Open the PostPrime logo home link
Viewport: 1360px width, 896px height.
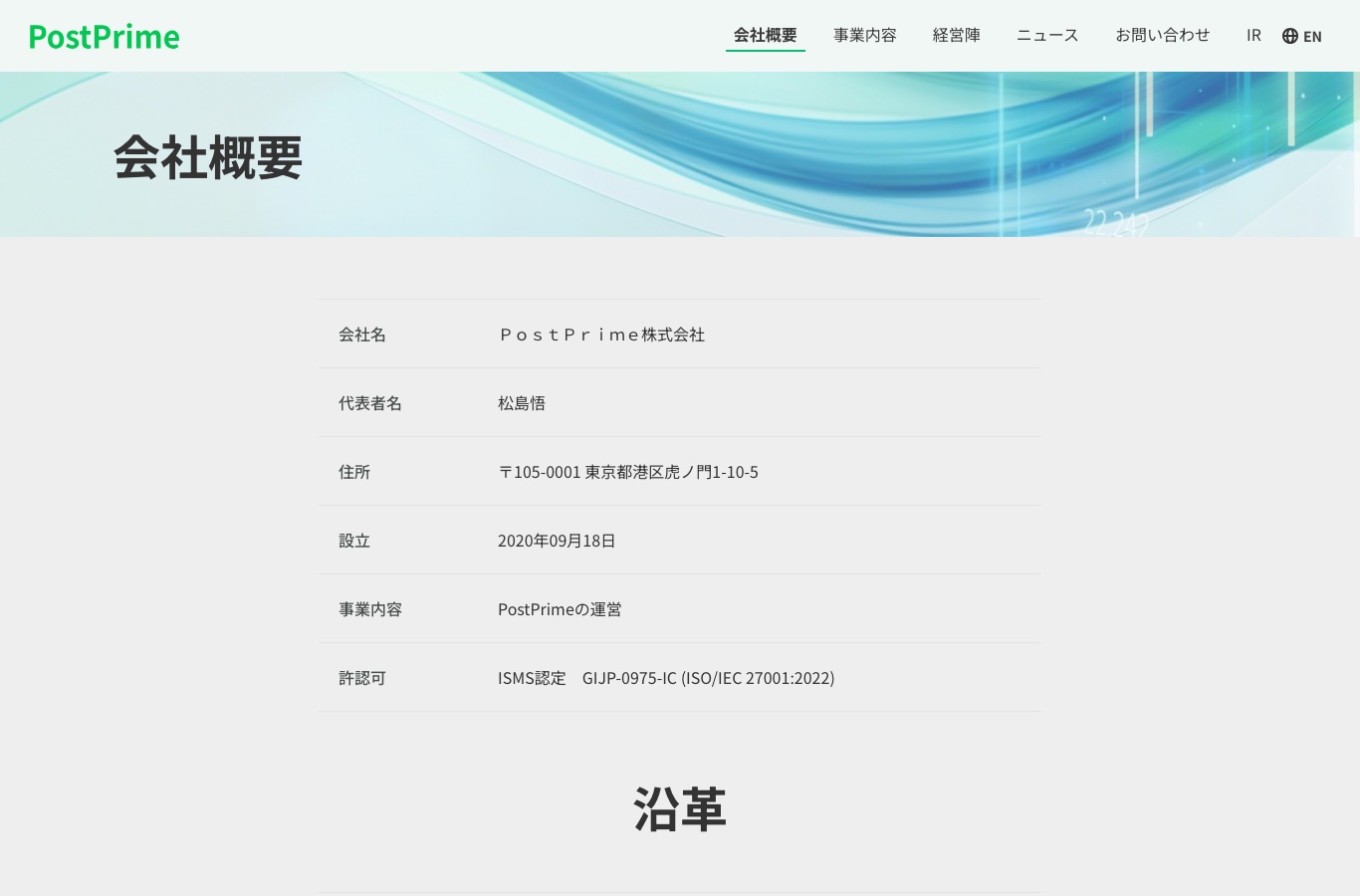[x=105, y=37]
